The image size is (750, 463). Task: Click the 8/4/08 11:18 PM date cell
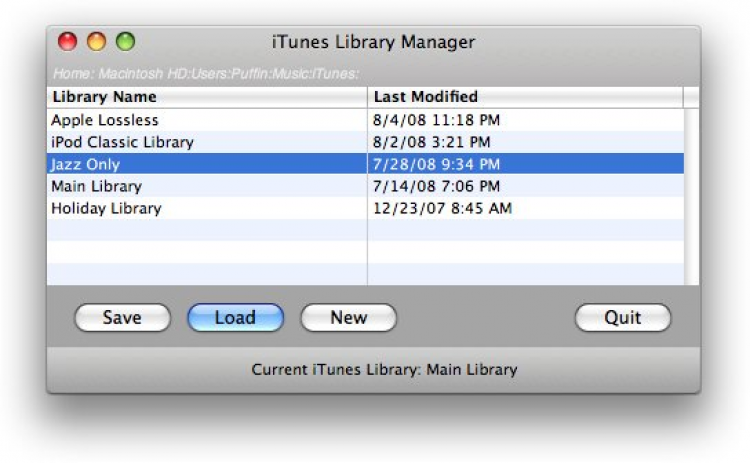coord(436,120)
